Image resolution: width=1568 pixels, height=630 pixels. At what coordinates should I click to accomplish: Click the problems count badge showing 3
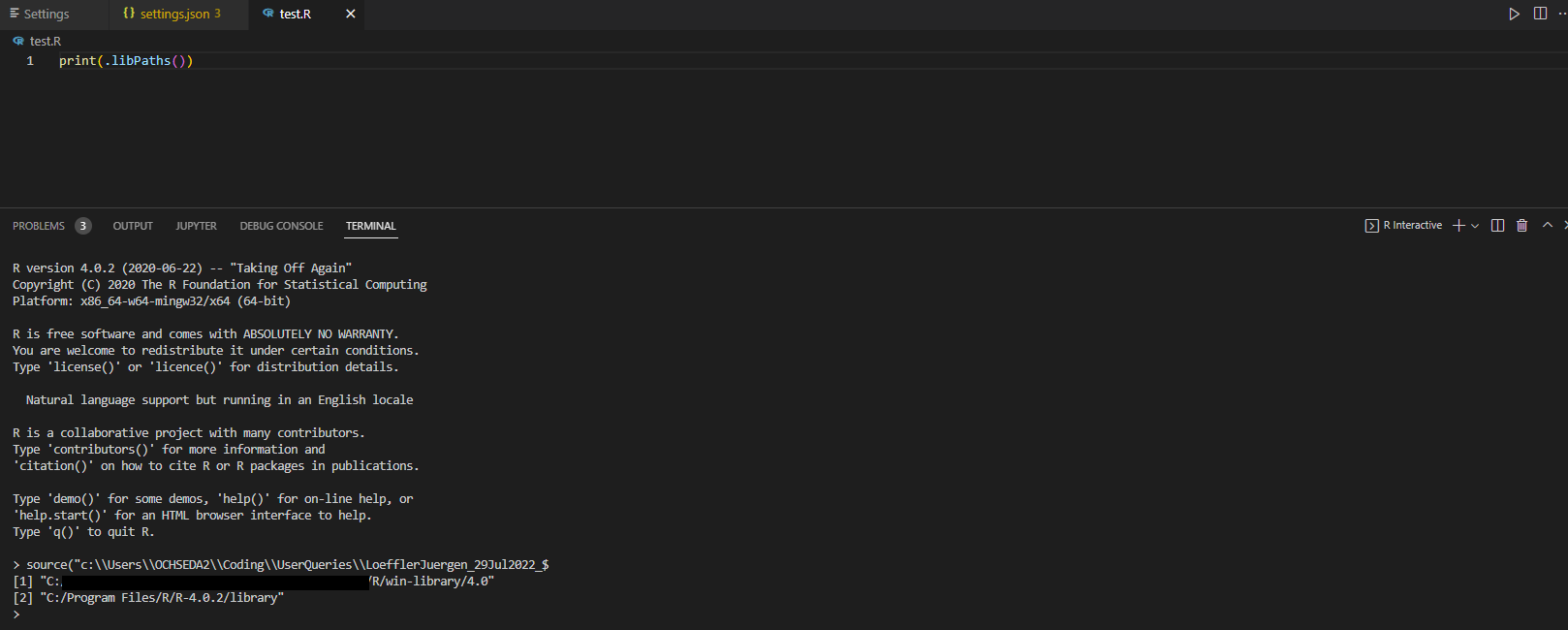[82, 225]
